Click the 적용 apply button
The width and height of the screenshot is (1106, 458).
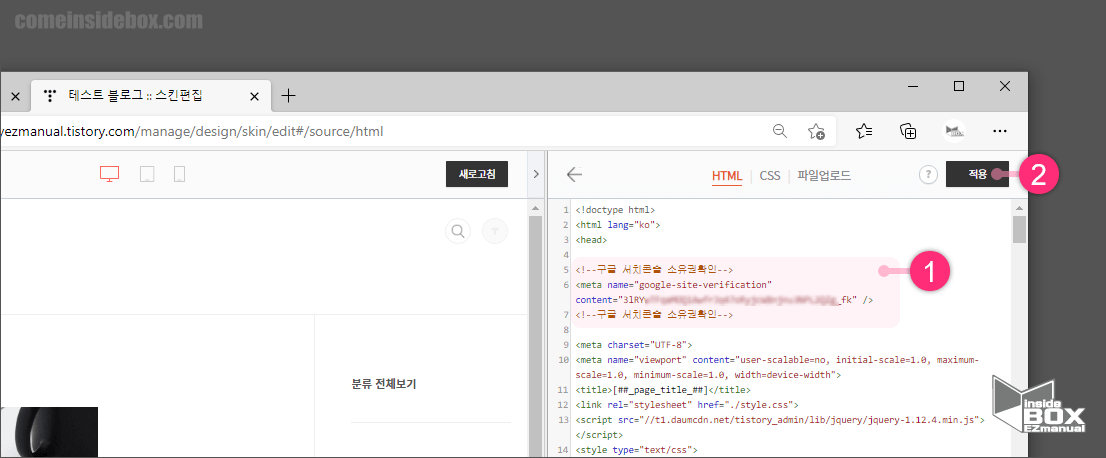977,174
